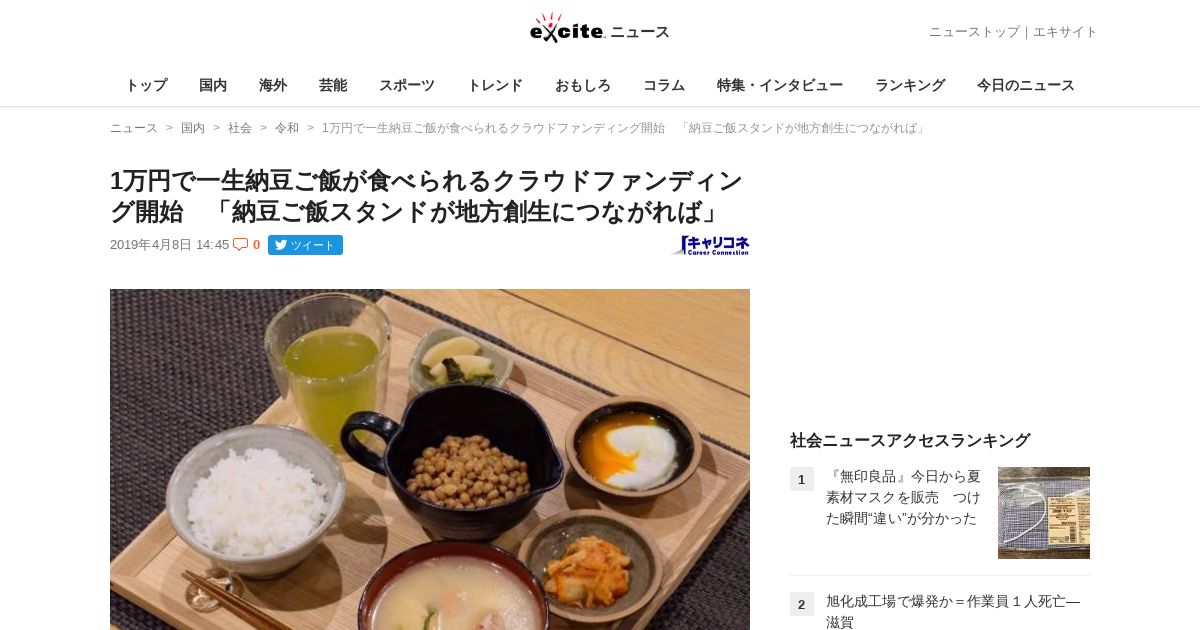Click 令和 in the breadcrumb
This screenshot has height=630, width=1200.
tap(287, 128)
